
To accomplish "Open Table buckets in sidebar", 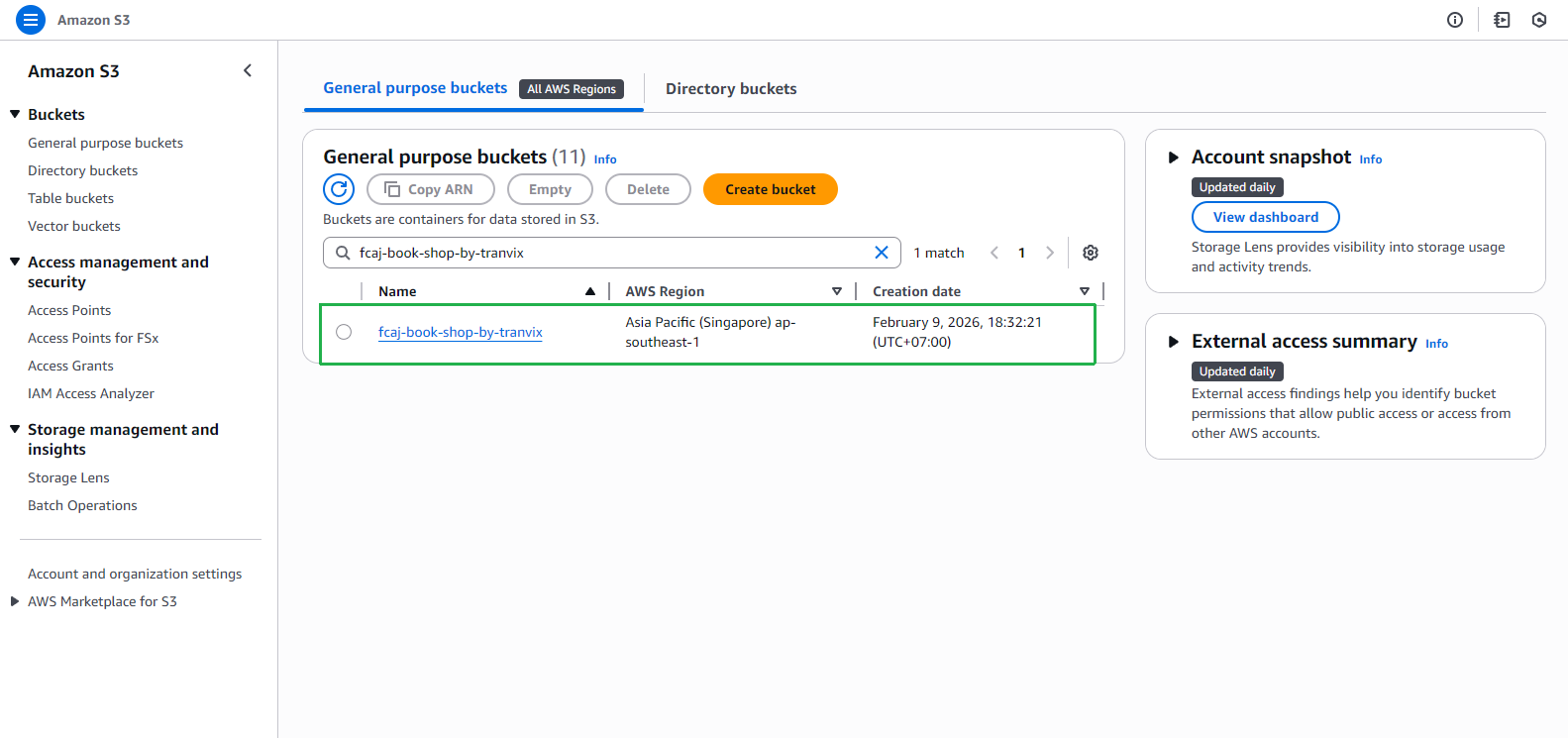I will [x=70, y=198].
